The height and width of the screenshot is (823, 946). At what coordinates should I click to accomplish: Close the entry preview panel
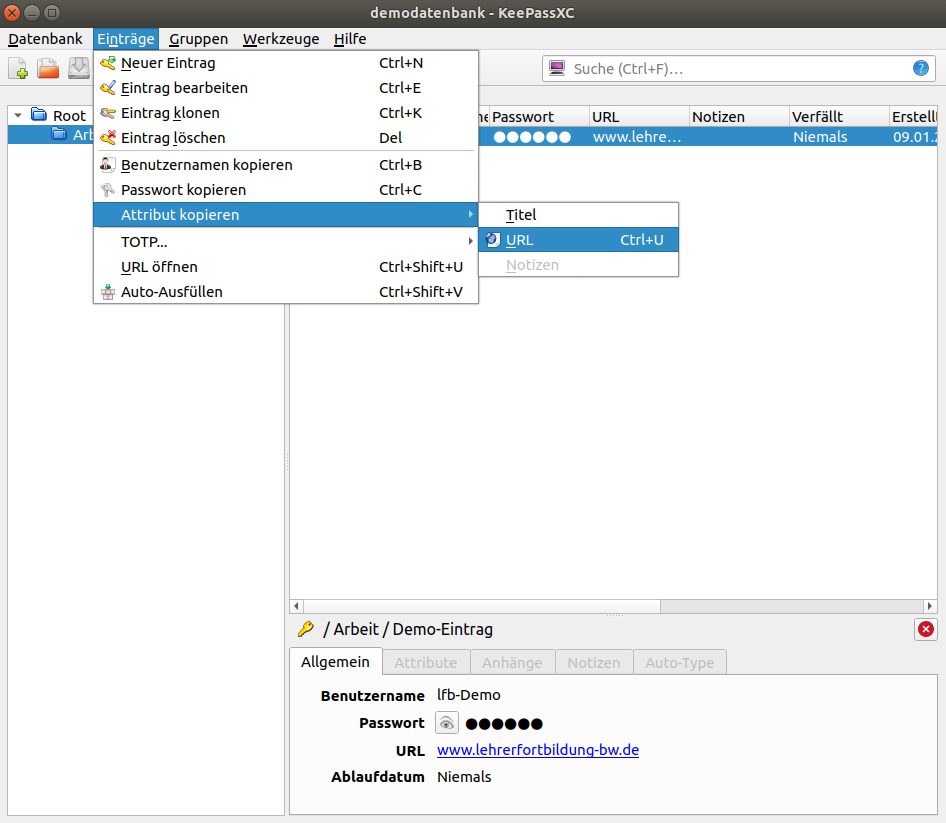926,629
